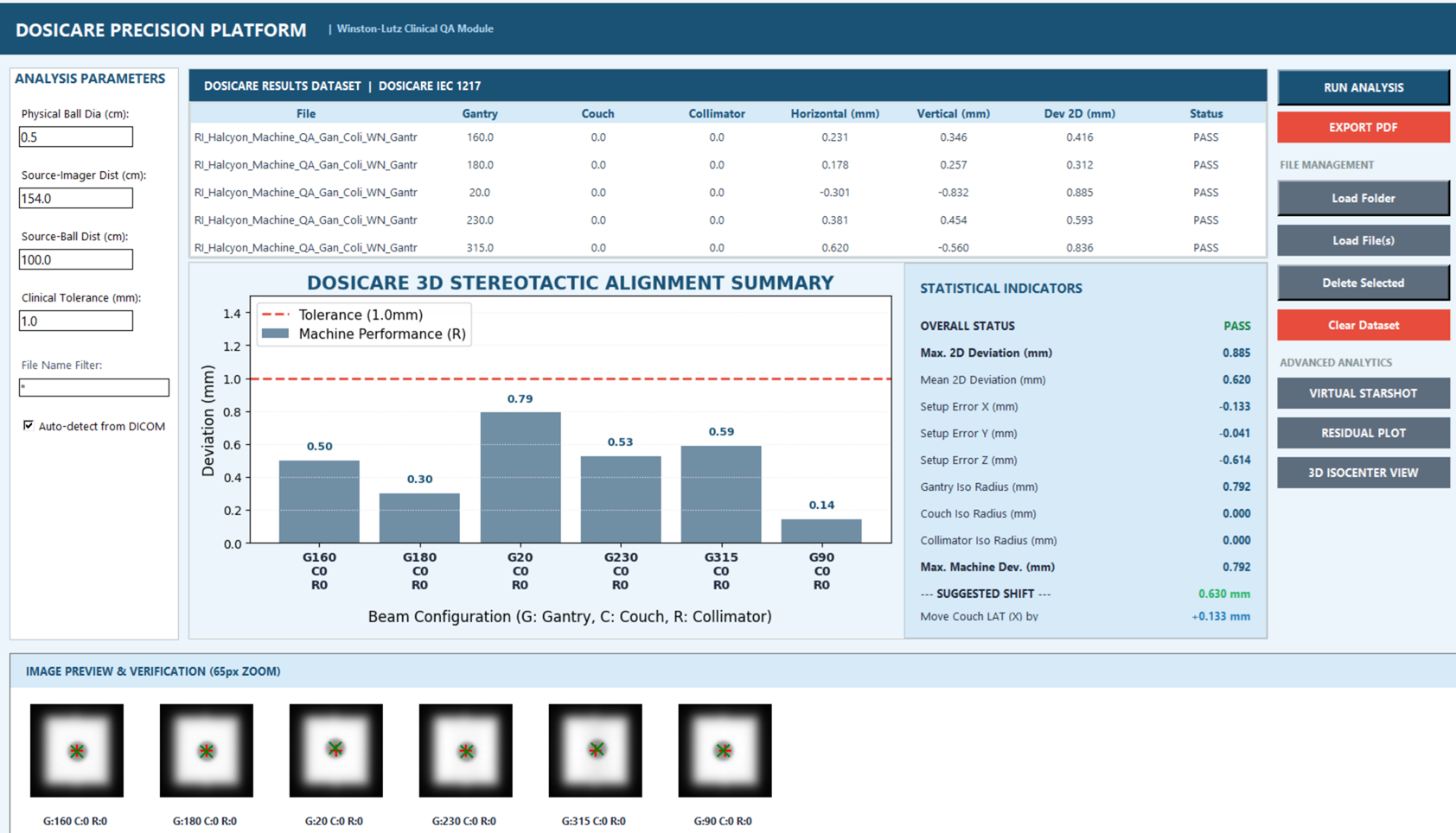This screenshot has width=1456, height=833.
Task: Click the IMAGE PREVIEW & VERIFICATION header
Action: tap(153, 671)
